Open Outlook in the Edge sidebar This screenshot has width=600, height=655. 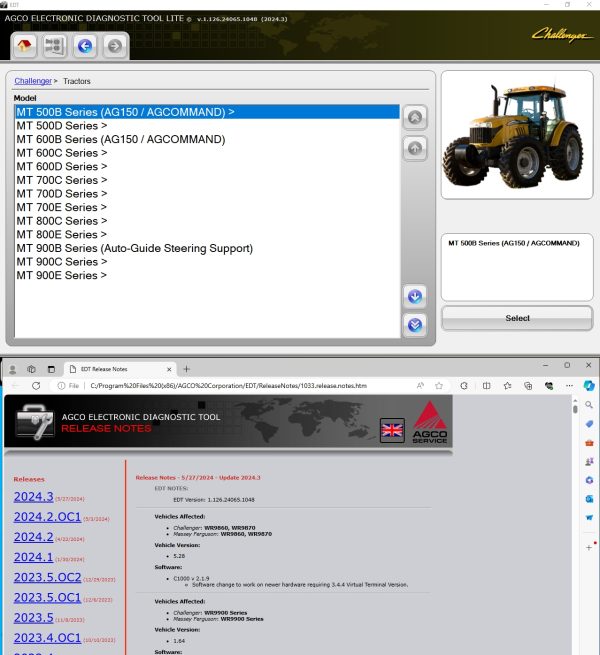589,499
